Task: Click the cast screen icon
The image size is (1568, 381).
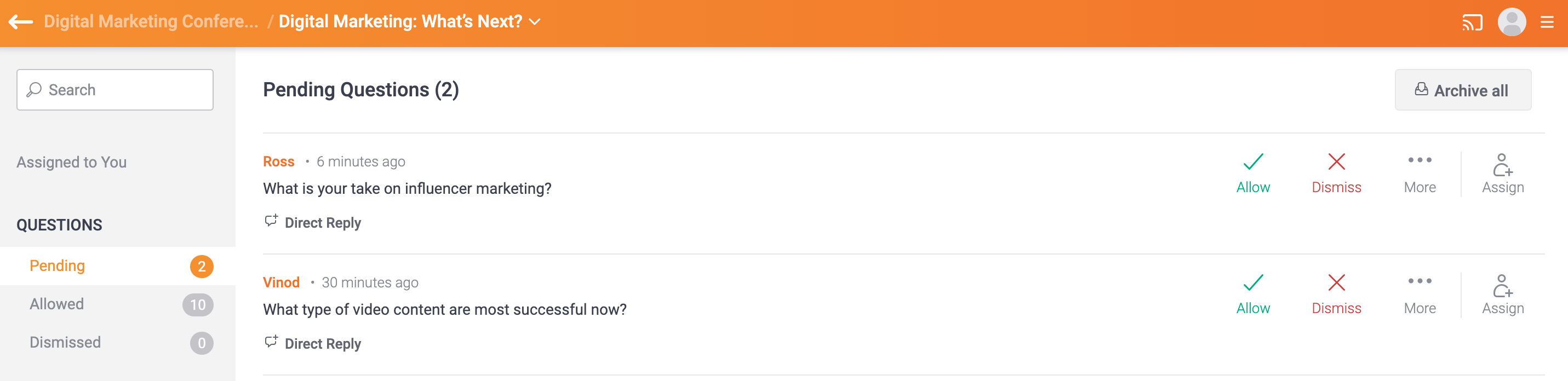Action: click(x=1471, y=23)
